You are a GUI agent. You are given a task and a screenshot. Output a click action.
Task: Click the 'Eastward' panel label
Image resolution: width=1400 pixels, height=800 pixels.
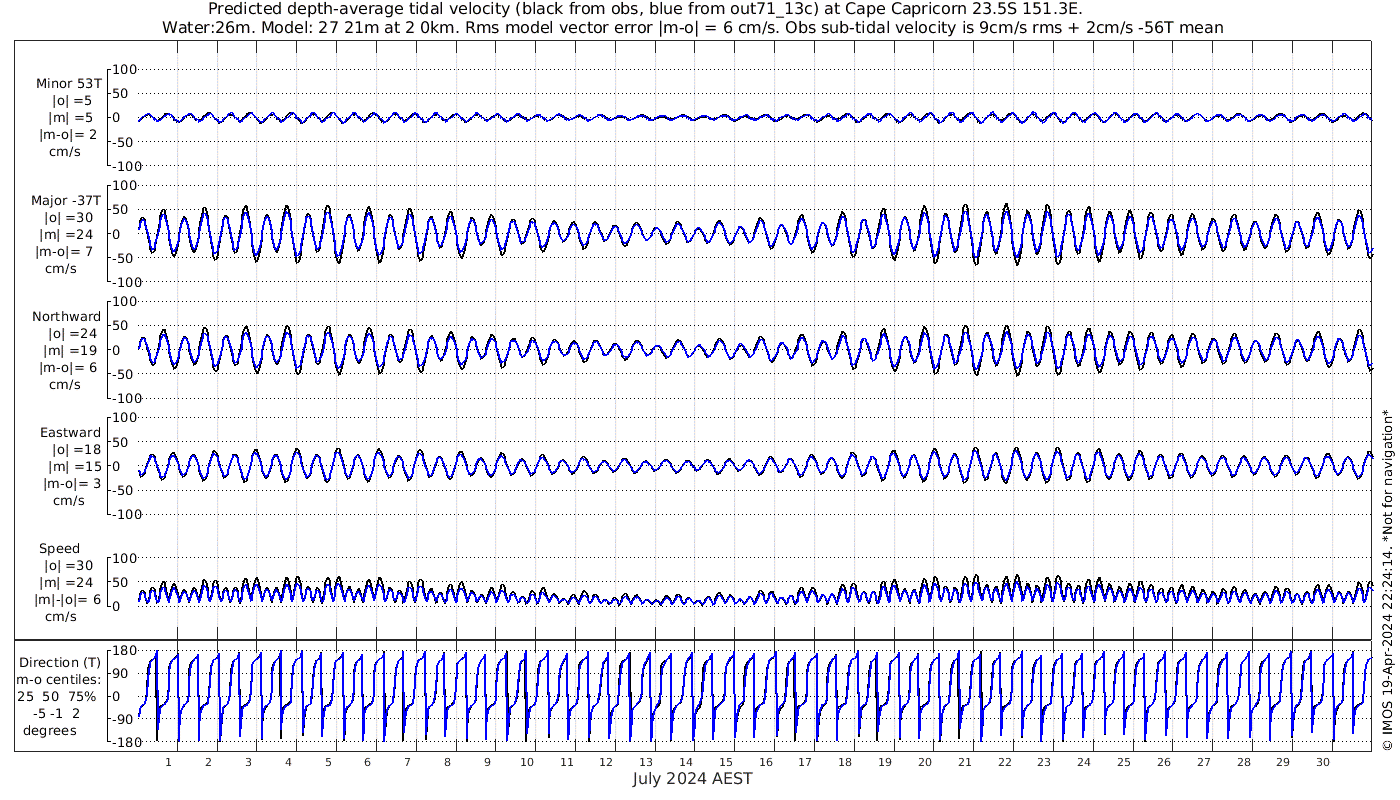coord(70,433)
